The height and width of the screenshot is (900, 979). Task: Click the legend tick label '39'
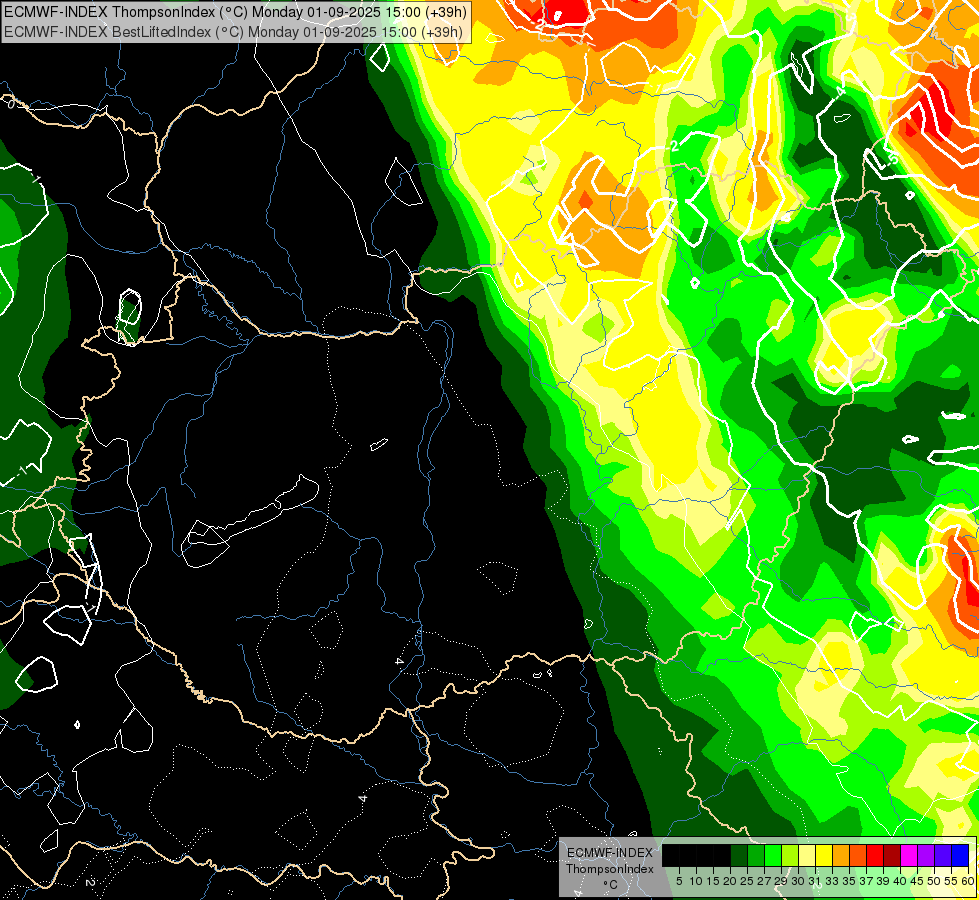tap(883, 881)
